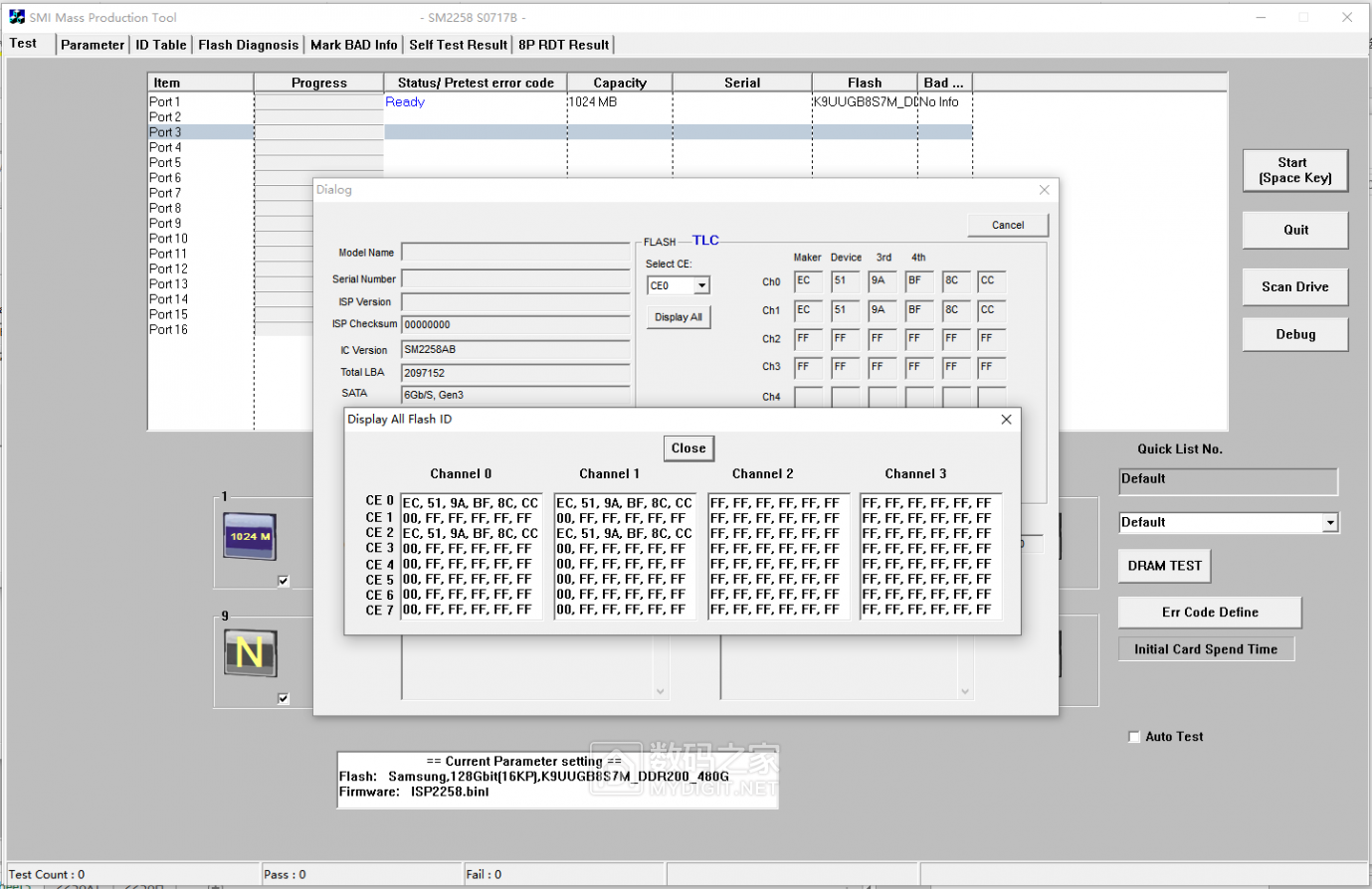
Task: Click Channel 3 CE 7 flash ID row
Action: [929, 610]
